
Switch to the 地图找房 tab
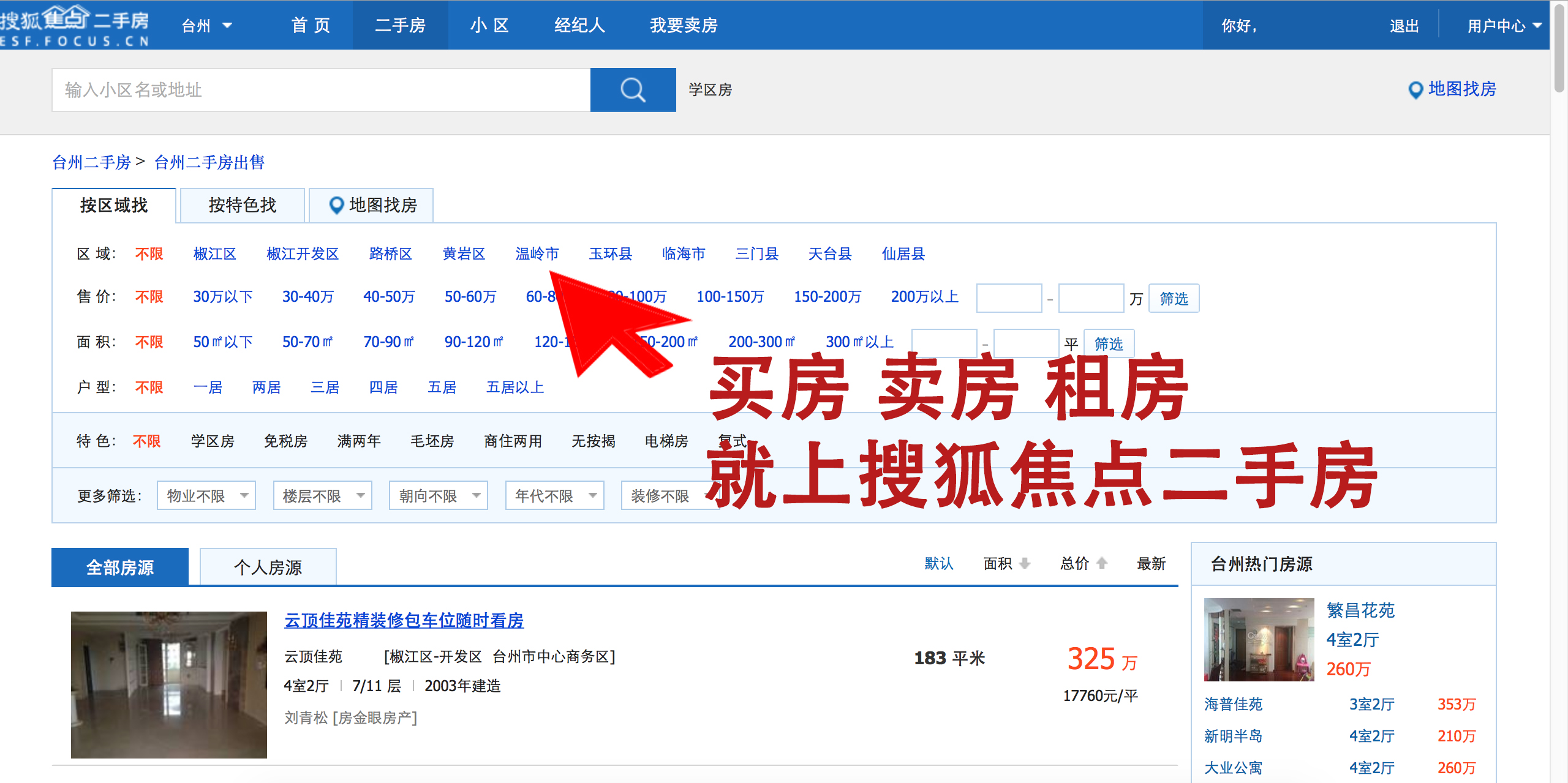(372, 205)
